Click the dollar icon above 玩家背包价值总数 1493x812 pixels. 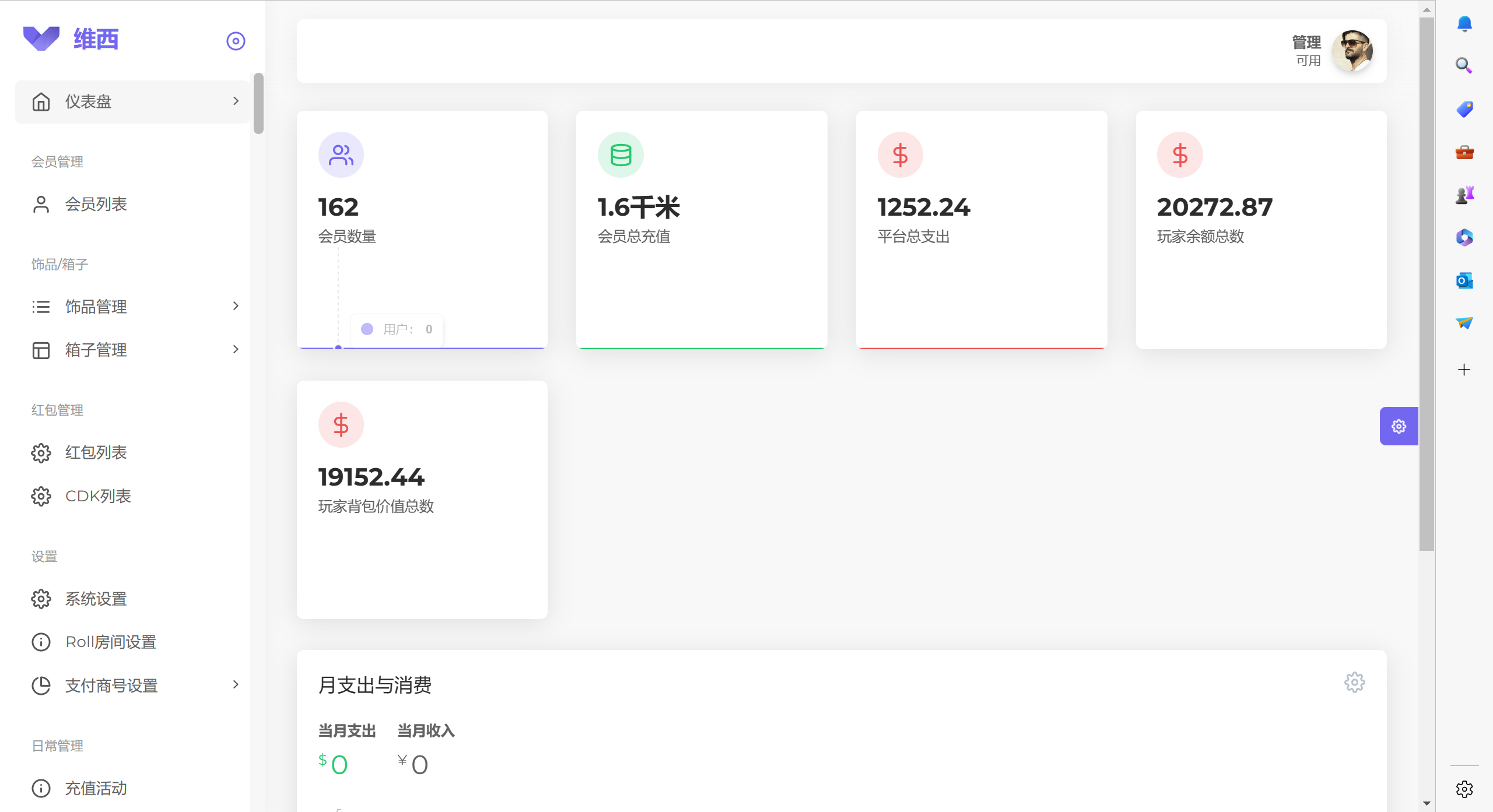pyautogui.click(x=341, y=425)
